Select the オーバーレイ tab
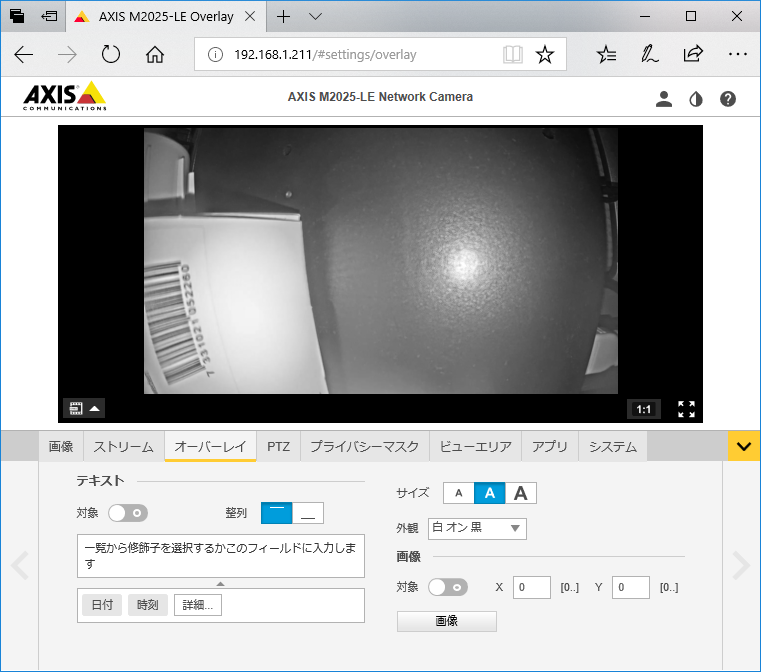This screenshot has width=761, height=672. point(210,446)
